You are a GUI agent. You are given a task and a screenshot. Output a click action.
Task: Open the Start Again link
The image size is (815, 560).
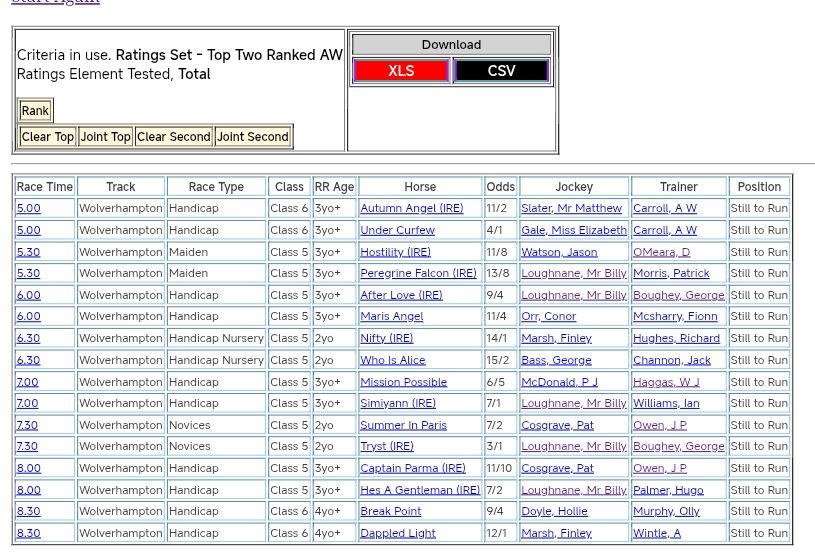(55, 2)
